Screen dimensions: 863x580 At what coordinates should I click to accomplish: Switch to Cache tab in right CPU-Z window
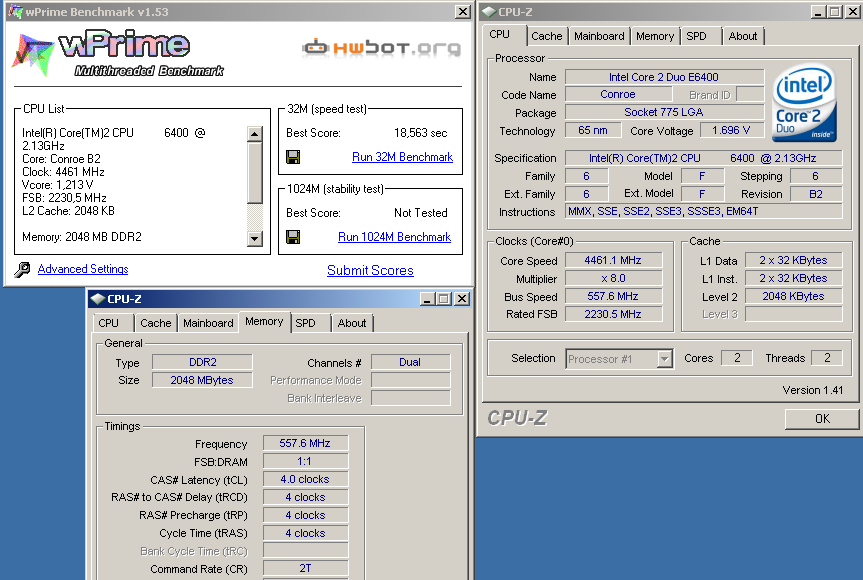547,36
